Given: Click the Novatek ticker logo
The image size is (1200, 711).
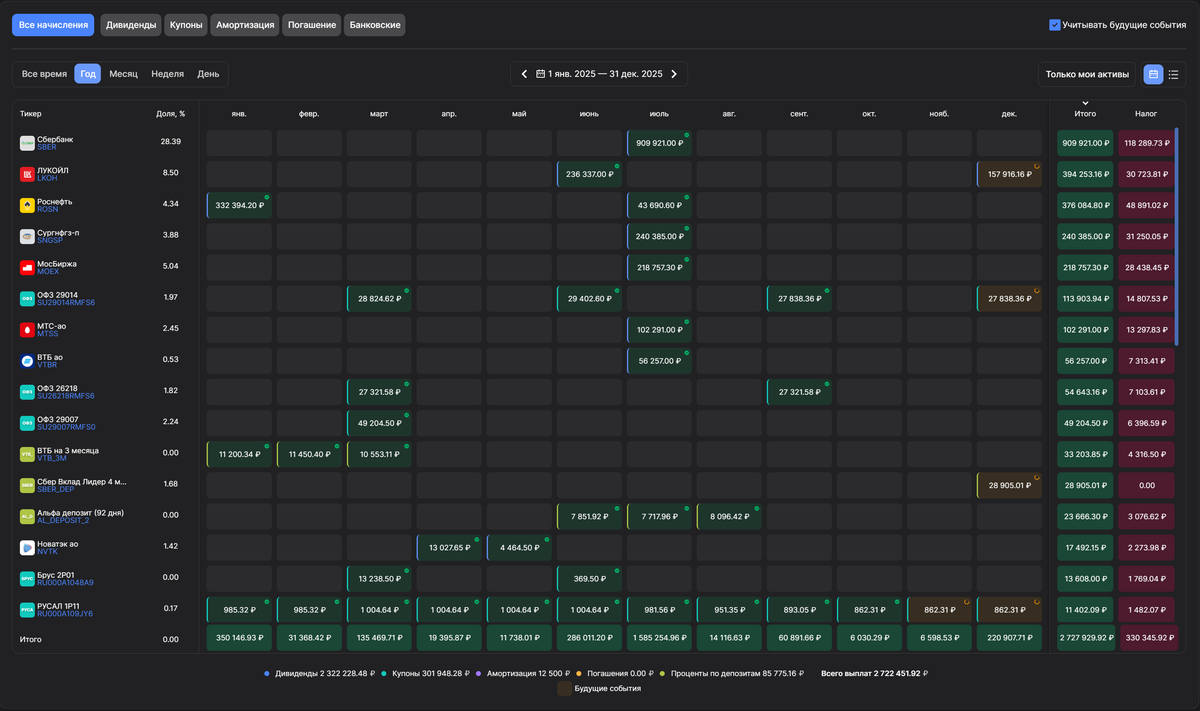Looking at the screenshot, I should [27, 547].
